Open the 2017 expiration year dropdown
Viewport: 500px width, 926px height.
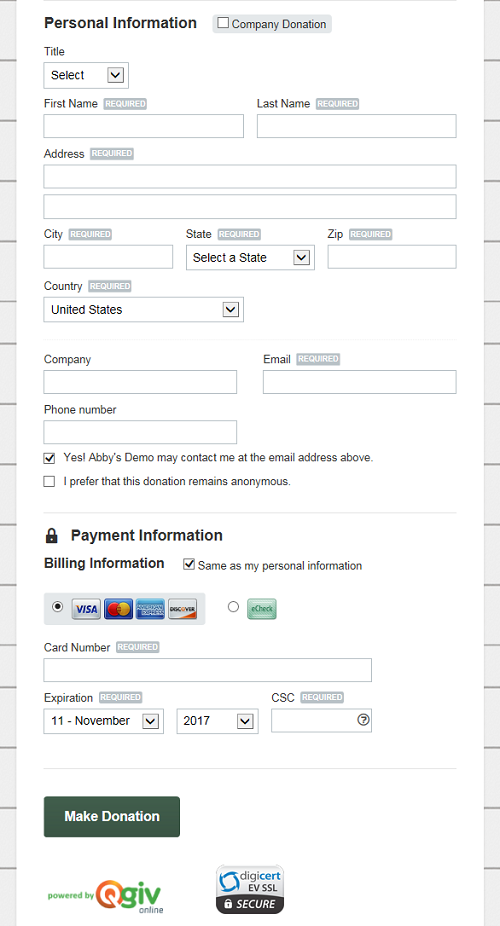click(x=217, y=721)
